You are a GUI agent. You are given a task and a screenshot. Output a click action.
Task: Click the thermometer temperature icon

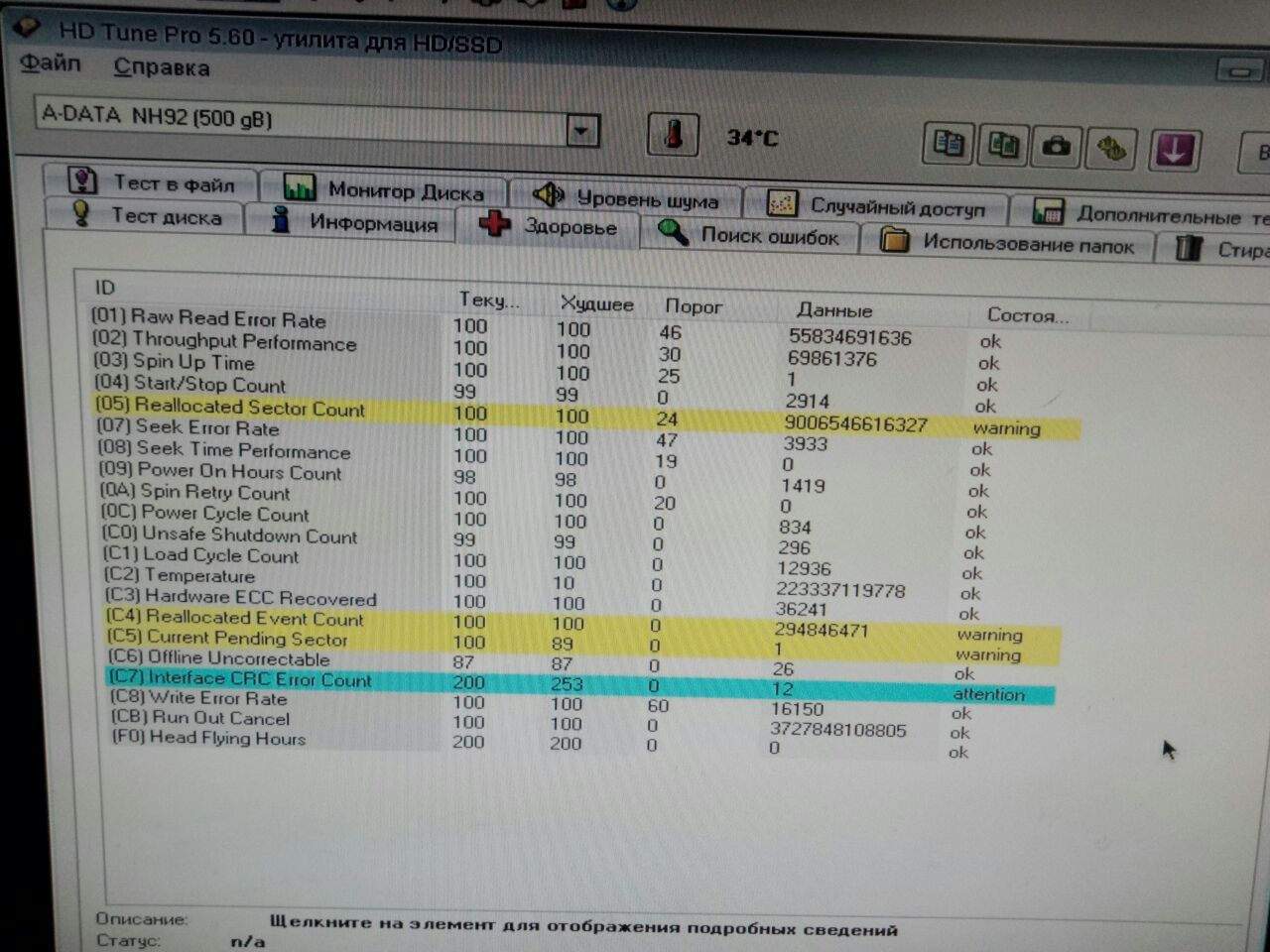click(x=673, y=133)
